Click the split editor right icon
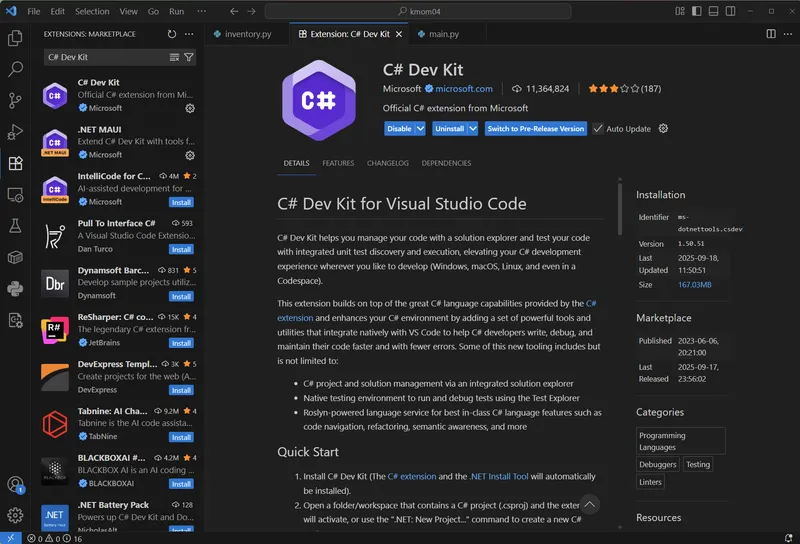 [x=771, y=34]
